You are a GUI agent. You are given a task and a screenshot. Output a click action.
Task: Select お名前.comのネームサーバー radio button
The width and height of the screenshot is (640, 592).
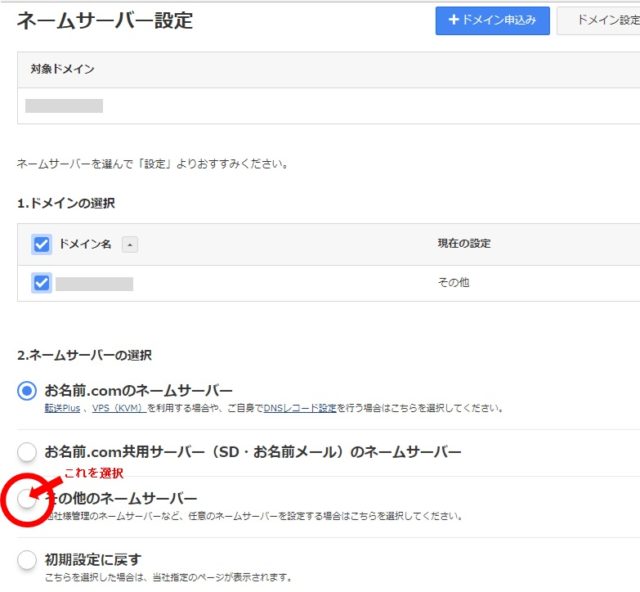tap(27, 390)
